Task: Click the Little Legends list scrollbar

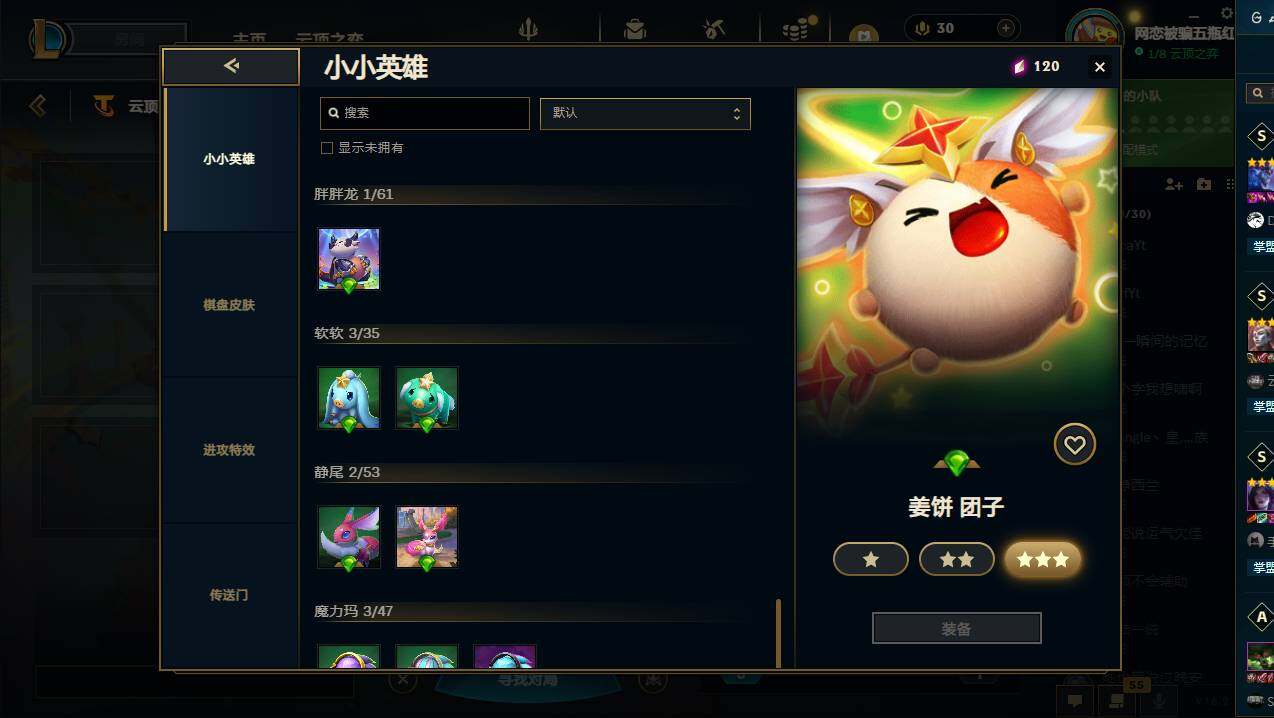Action: pyautogui.click(x=779, y=633)
